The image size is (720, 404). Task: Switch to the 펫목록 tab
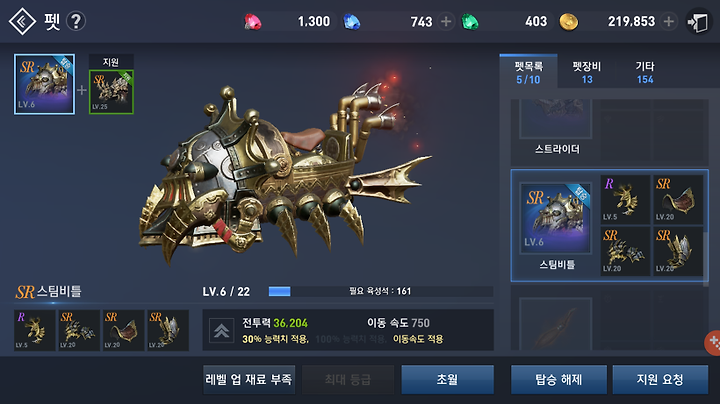(x=529, y=73)
